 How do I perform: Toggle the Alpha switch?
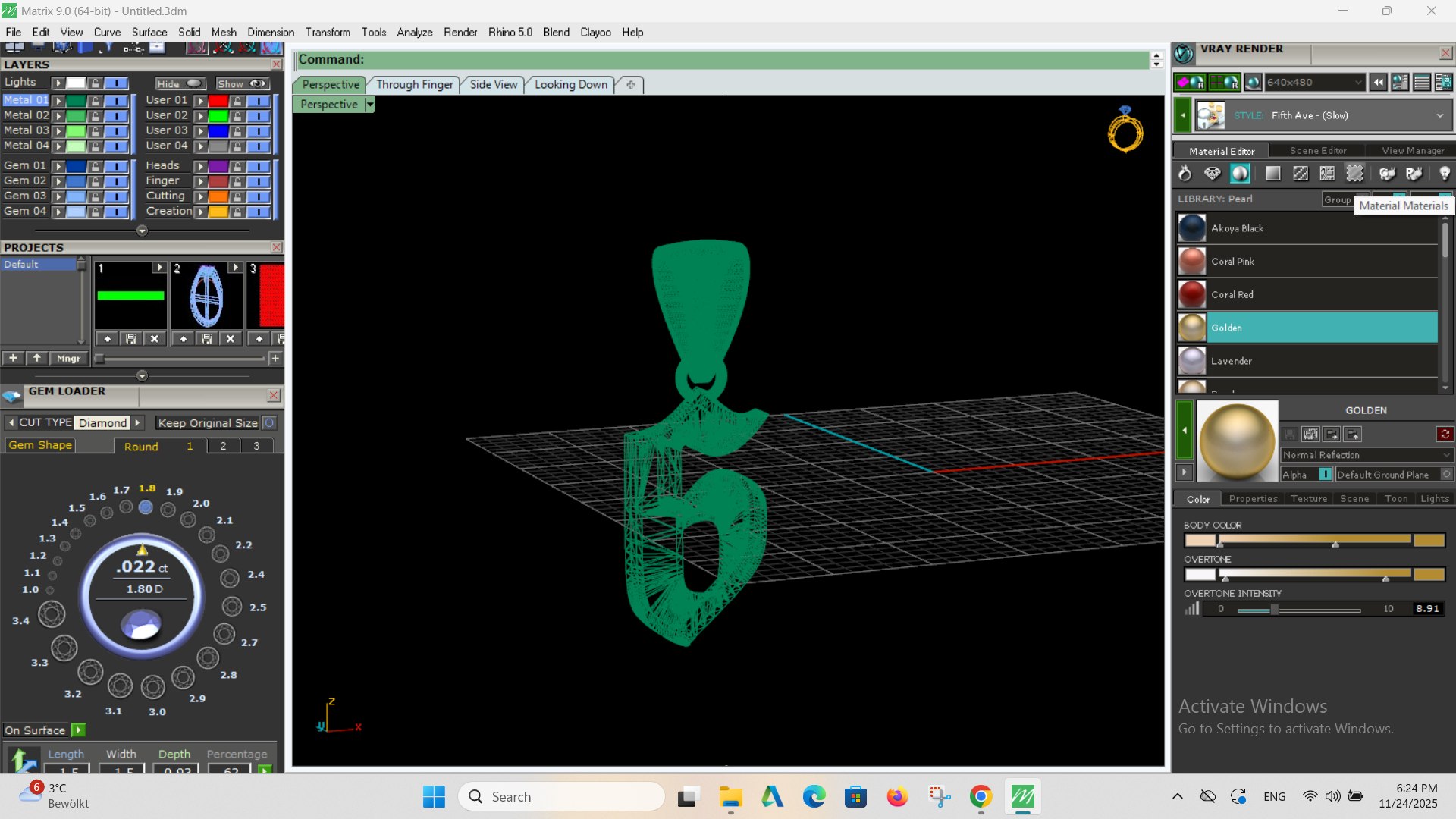(1325, 475)
